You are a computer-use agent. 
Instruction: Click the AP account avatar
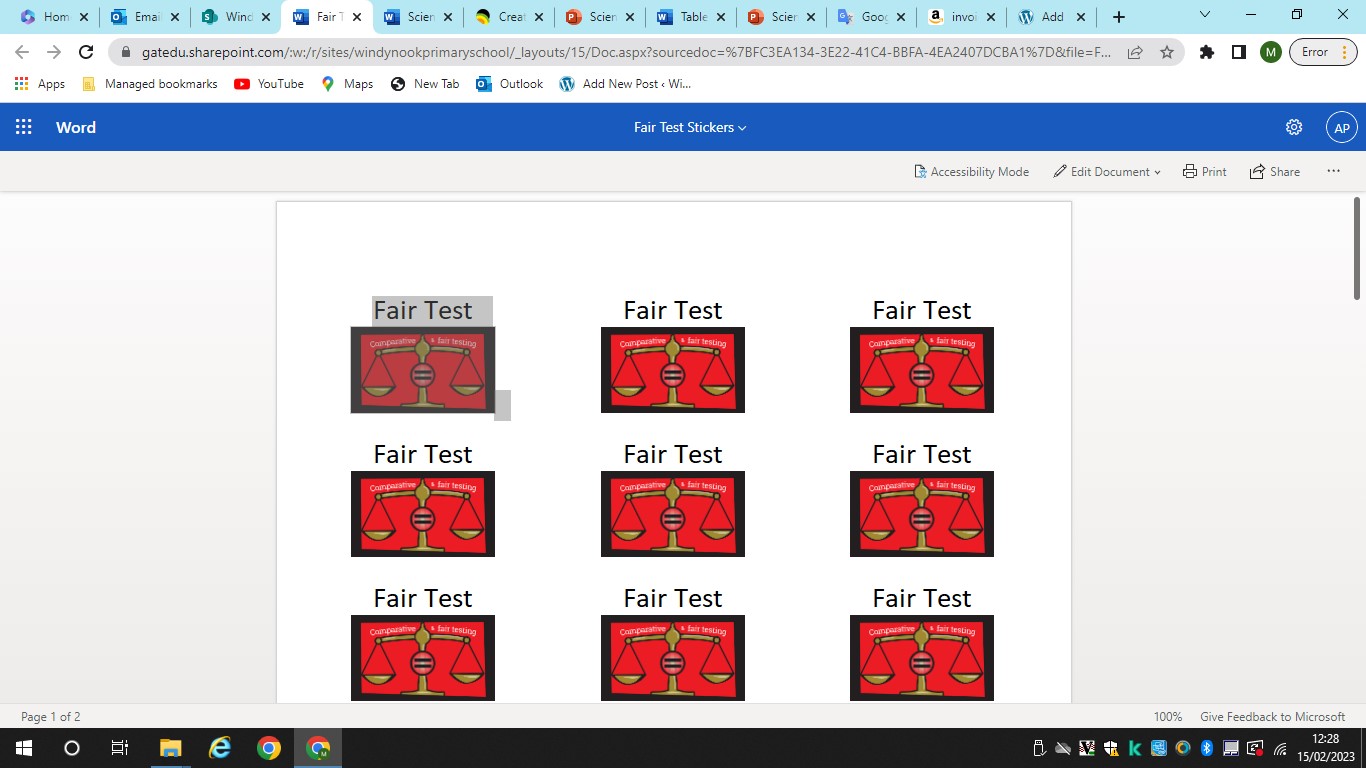coord(1341,127)
